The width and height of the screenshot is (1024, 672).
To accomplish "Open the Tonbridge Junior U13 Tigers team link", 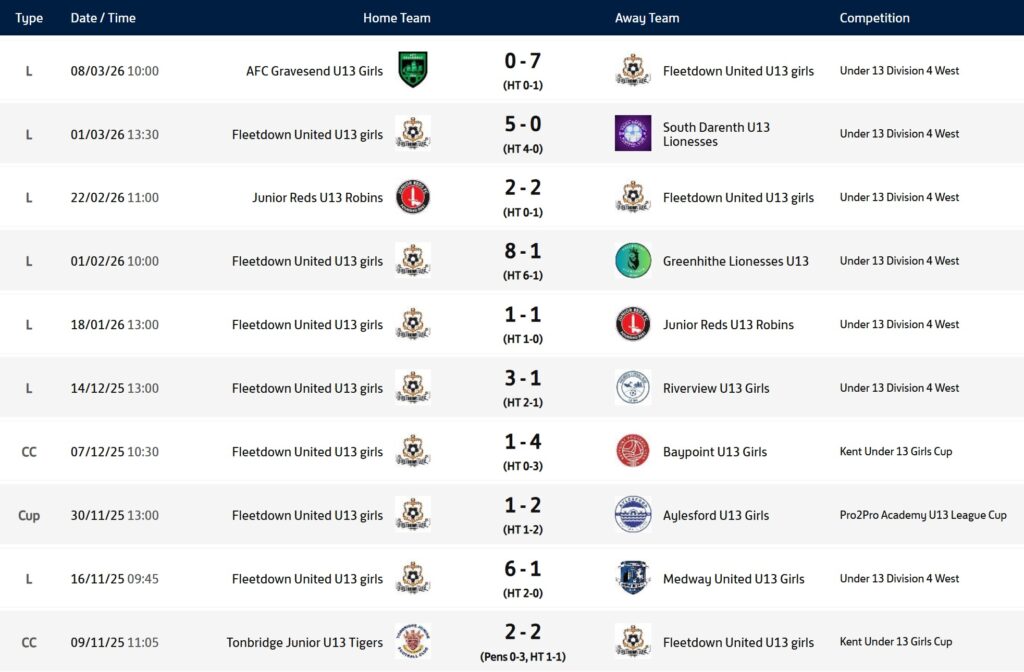I will coord(304,642).
